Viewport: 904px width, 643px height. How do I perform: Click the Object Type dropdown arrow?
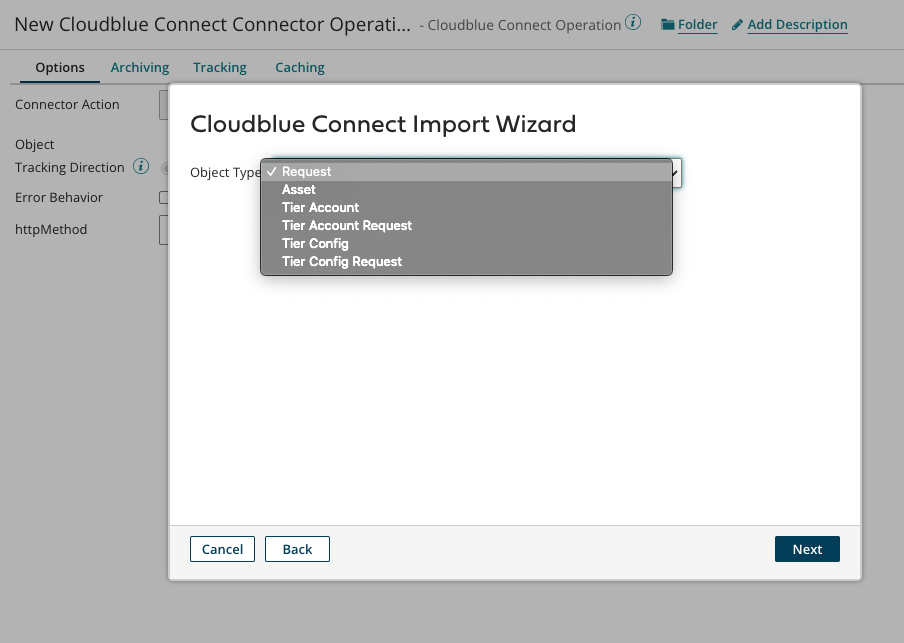(x=676, y=172)
